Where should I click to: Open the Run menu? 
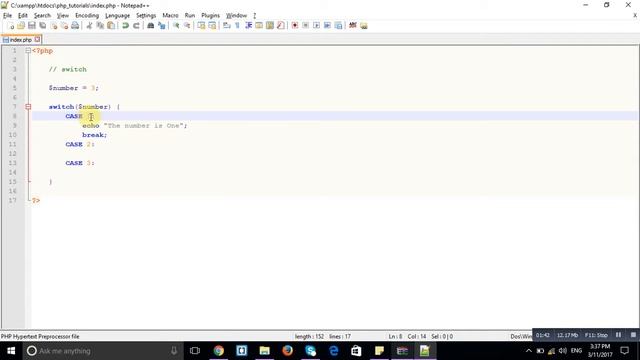190,16
